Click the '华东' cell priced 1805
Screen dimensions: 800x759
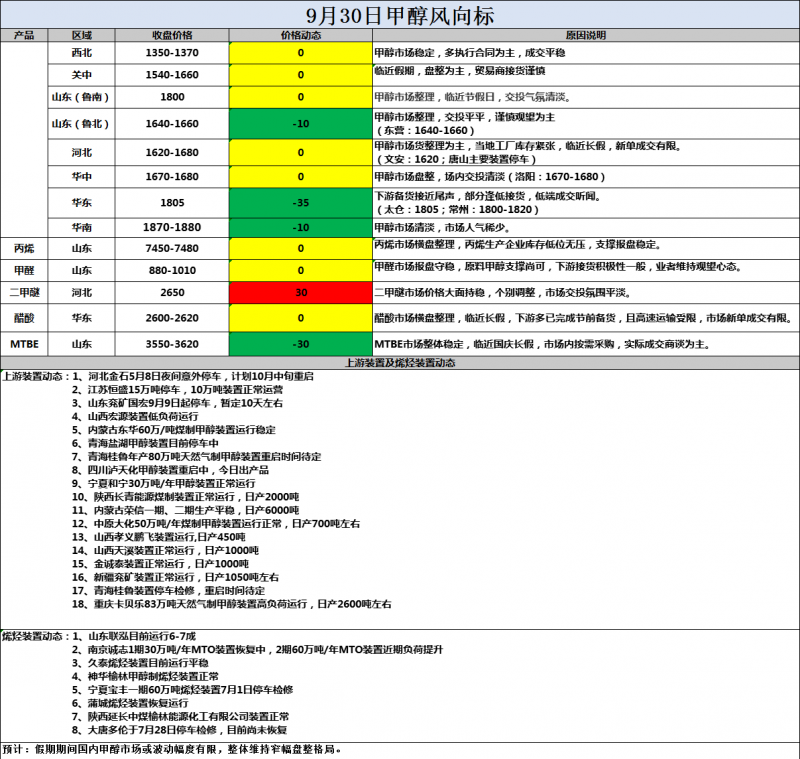pyautogui.click(x=82, y=203)
